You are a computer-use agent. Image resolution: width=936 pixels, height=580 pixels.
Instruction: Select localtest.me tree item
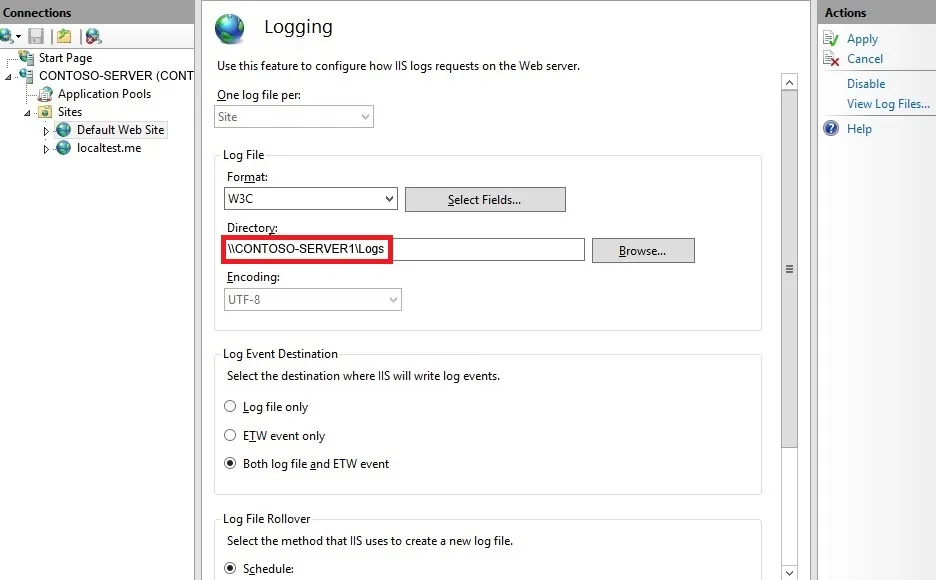(109, 148)
